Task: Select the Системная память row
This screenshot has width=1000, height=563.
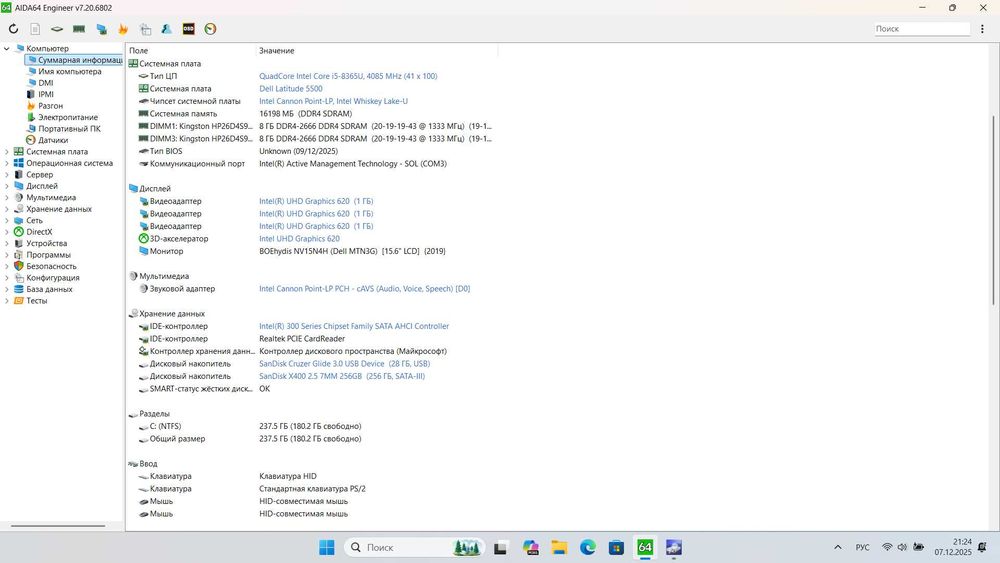Action: pyautogui.click(x=311, y=113)
